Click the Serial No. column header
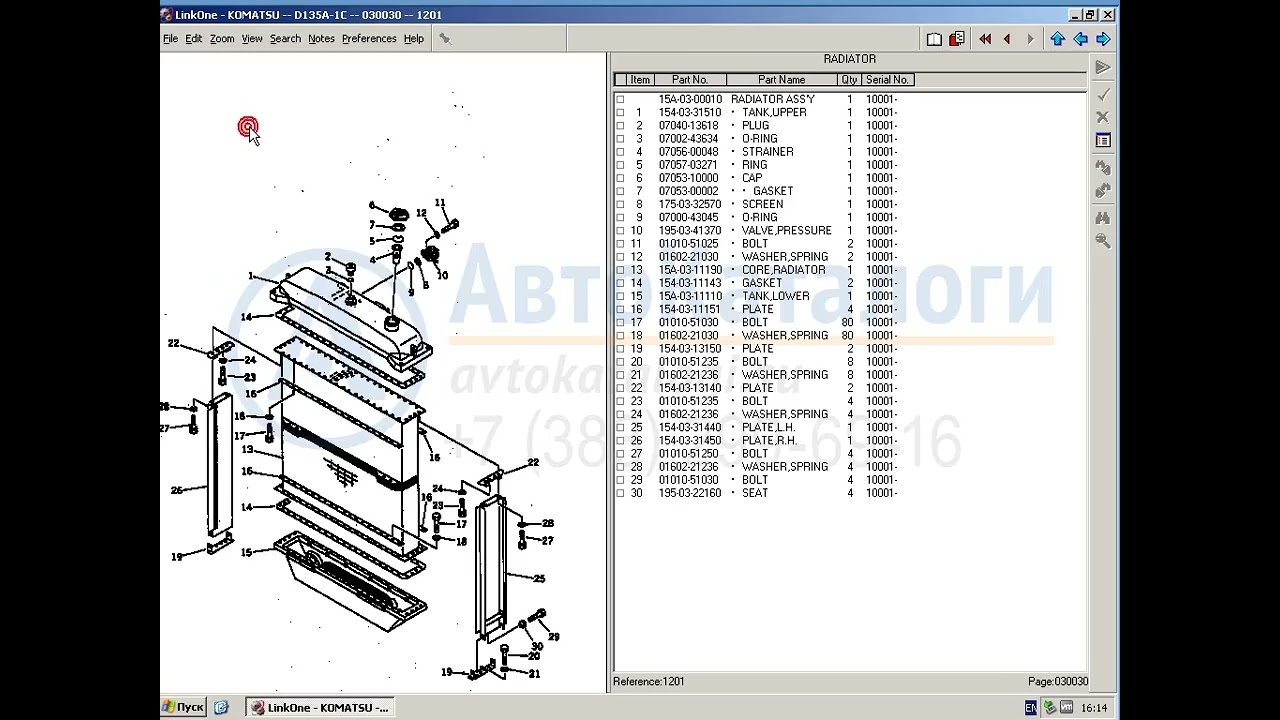The image size is (1280, 720). click(887, 80)
